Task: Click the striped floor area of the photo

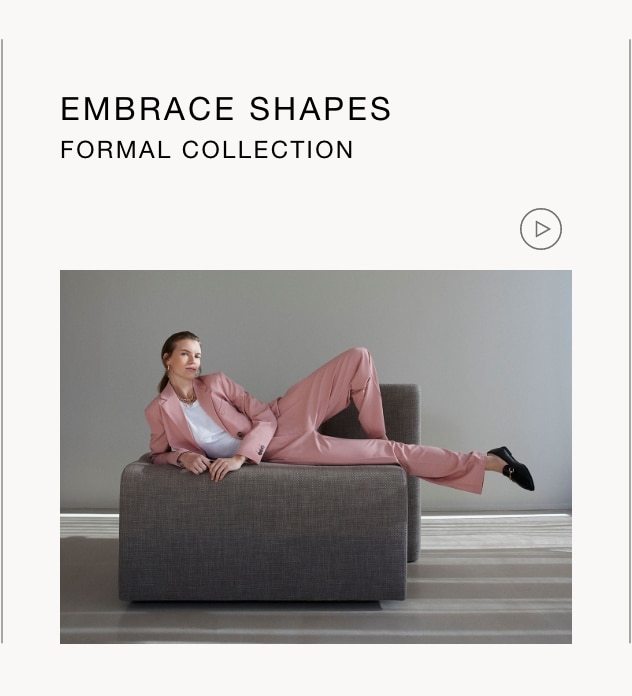Action: tap(488, 577)
